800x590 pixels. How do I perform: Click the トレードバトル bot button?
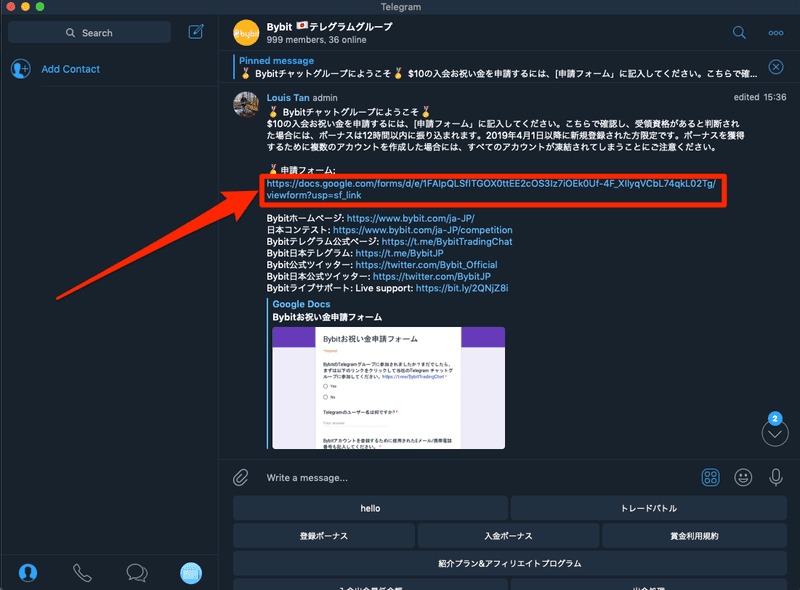[648, 508]
